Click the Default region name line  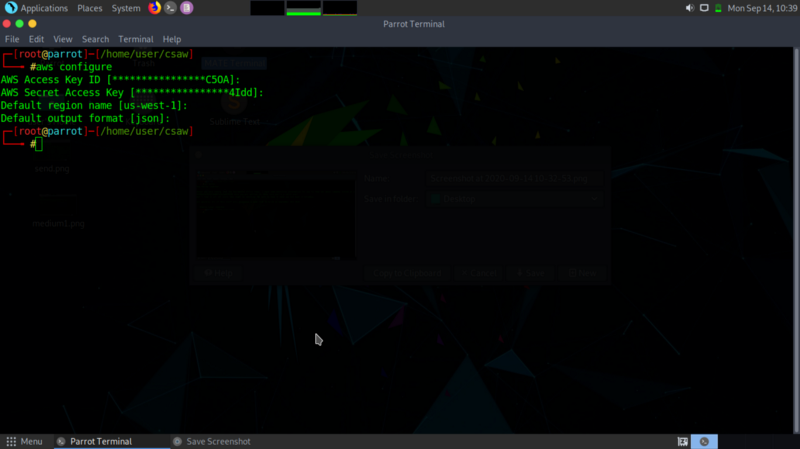click(x=94, y=106)
